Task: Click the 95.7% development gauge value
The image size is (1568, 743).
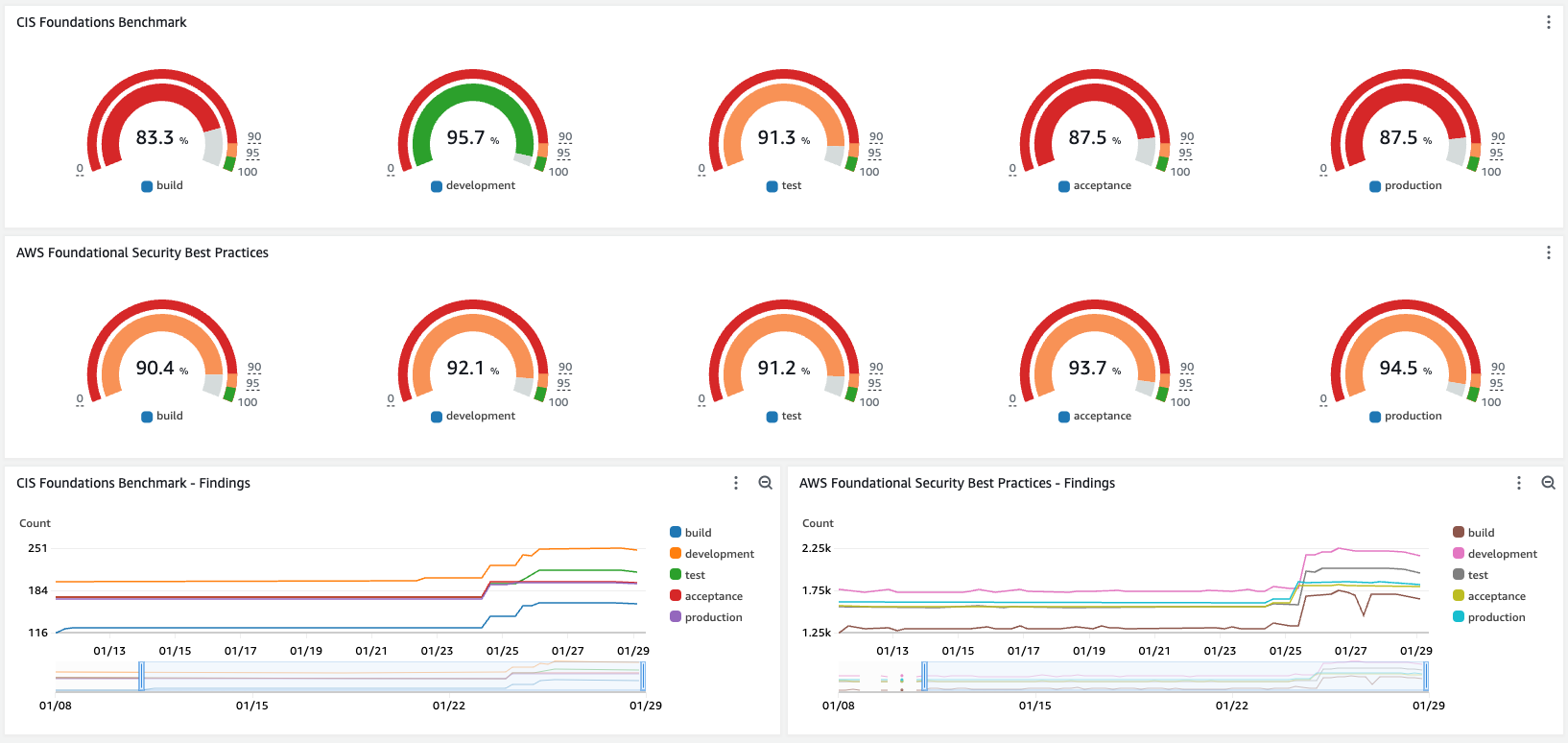Action: pos(473,138)
